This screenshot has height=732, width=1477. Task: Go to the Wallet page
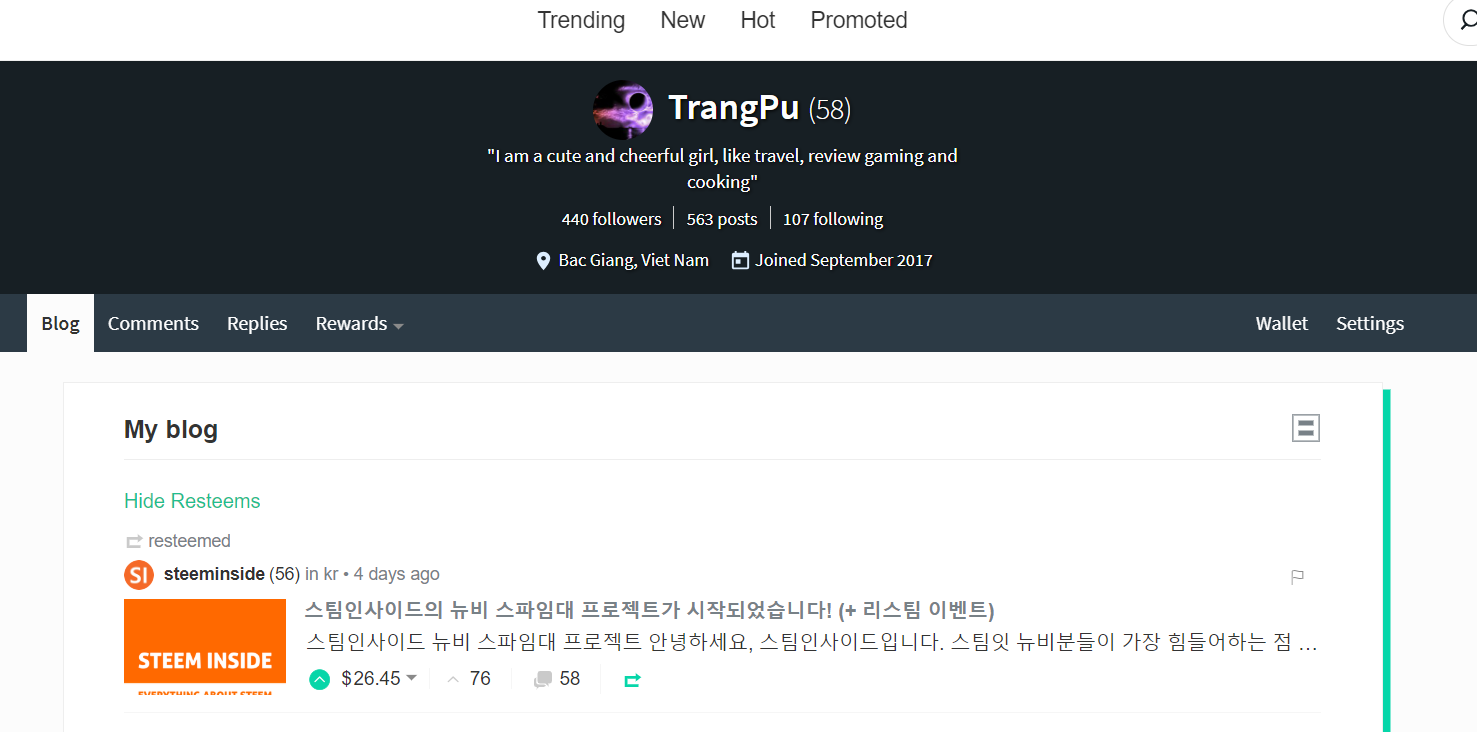tap(1282, 324)
